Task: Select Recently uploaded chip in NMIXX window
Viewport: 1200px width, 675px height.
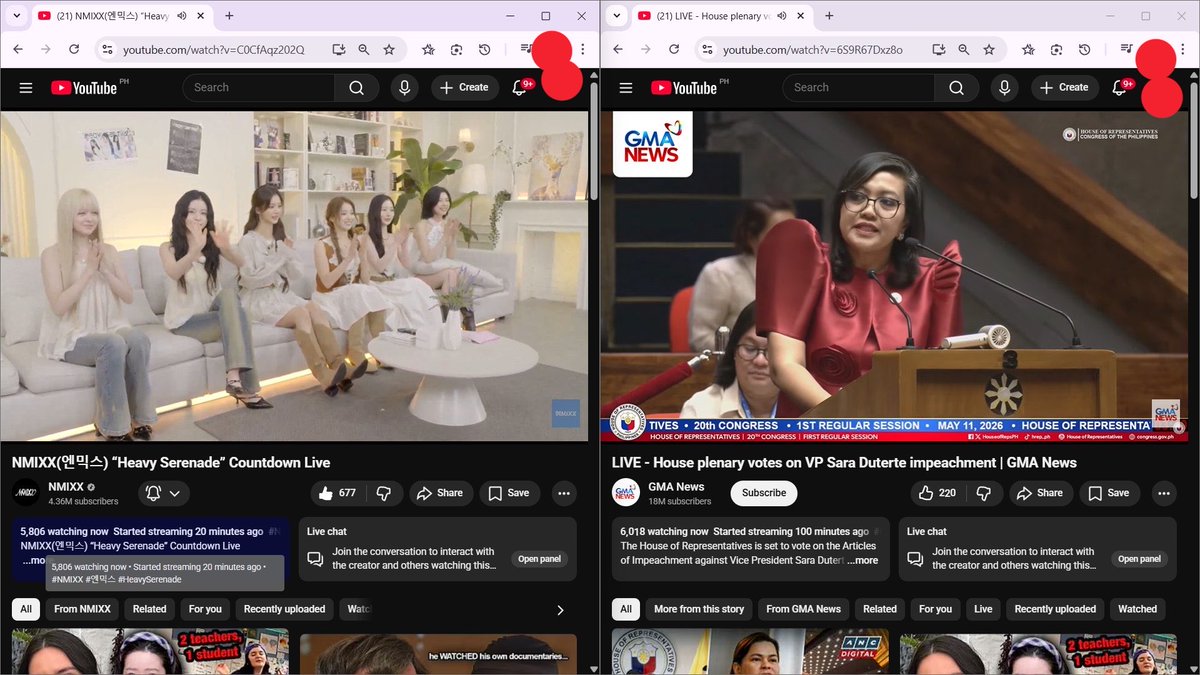Action: point(285,609)
